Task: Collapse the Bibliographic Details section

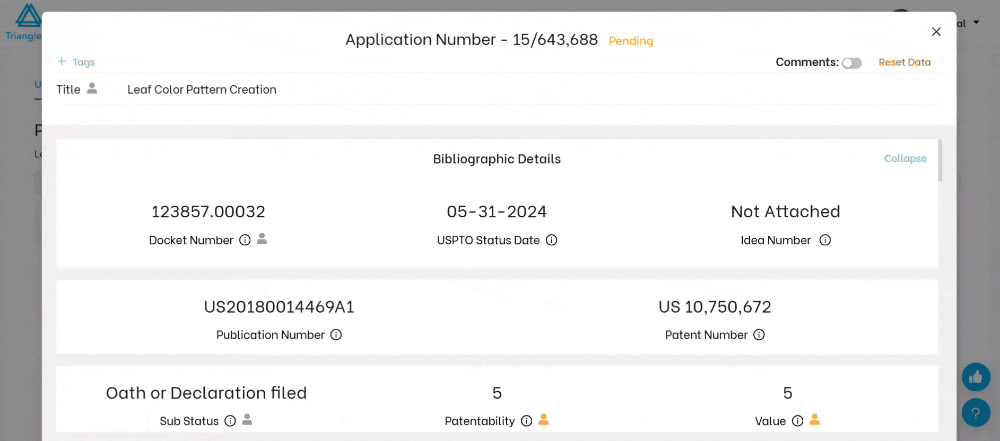Action: pos(905,159)
